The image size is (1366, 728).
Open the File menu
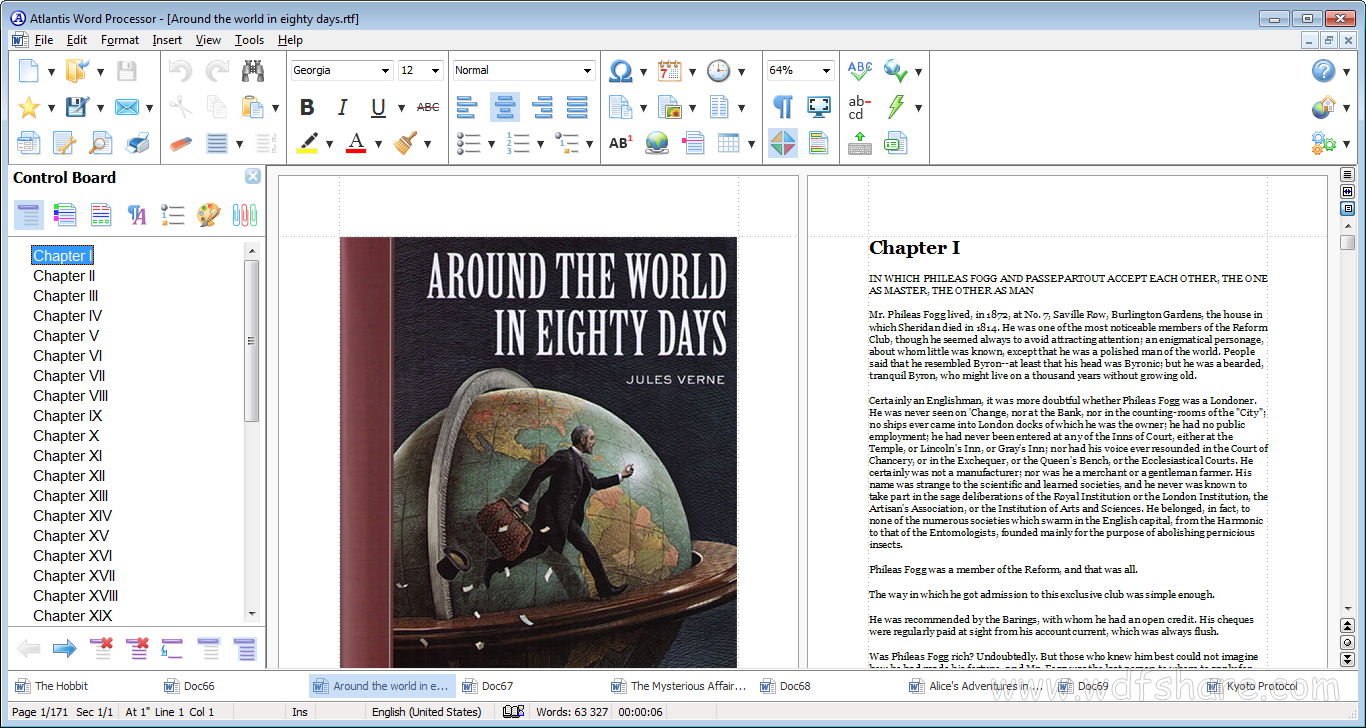pyautogui.click(x=44, y=40)
